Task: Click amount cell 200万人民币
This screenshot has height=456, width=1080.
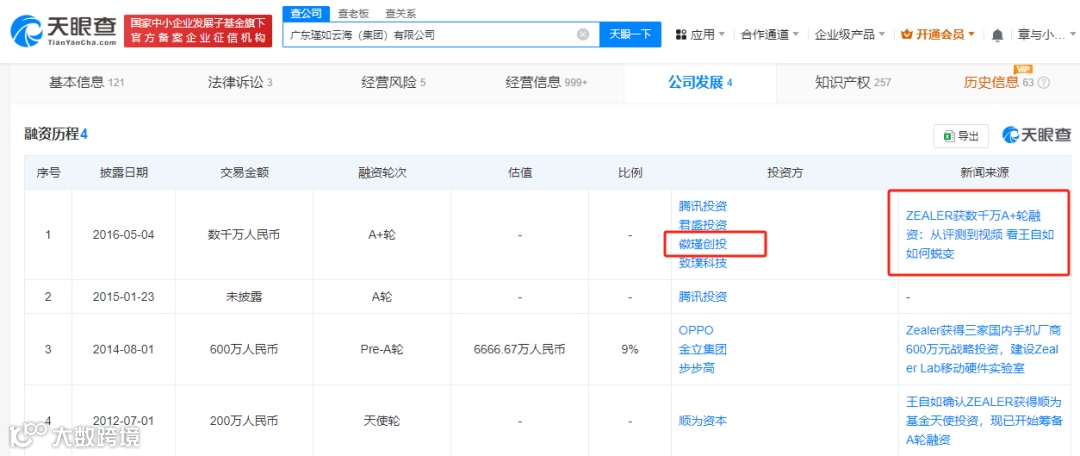Action: click(244, 421)
